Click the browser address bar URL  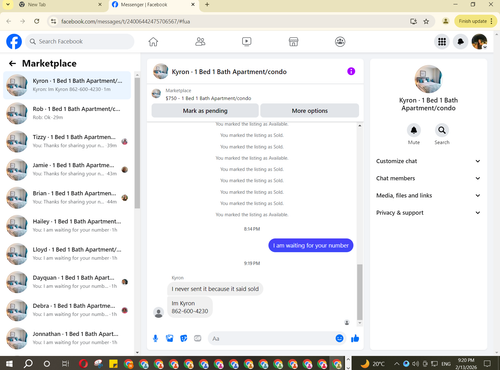(x=125, y=21)
